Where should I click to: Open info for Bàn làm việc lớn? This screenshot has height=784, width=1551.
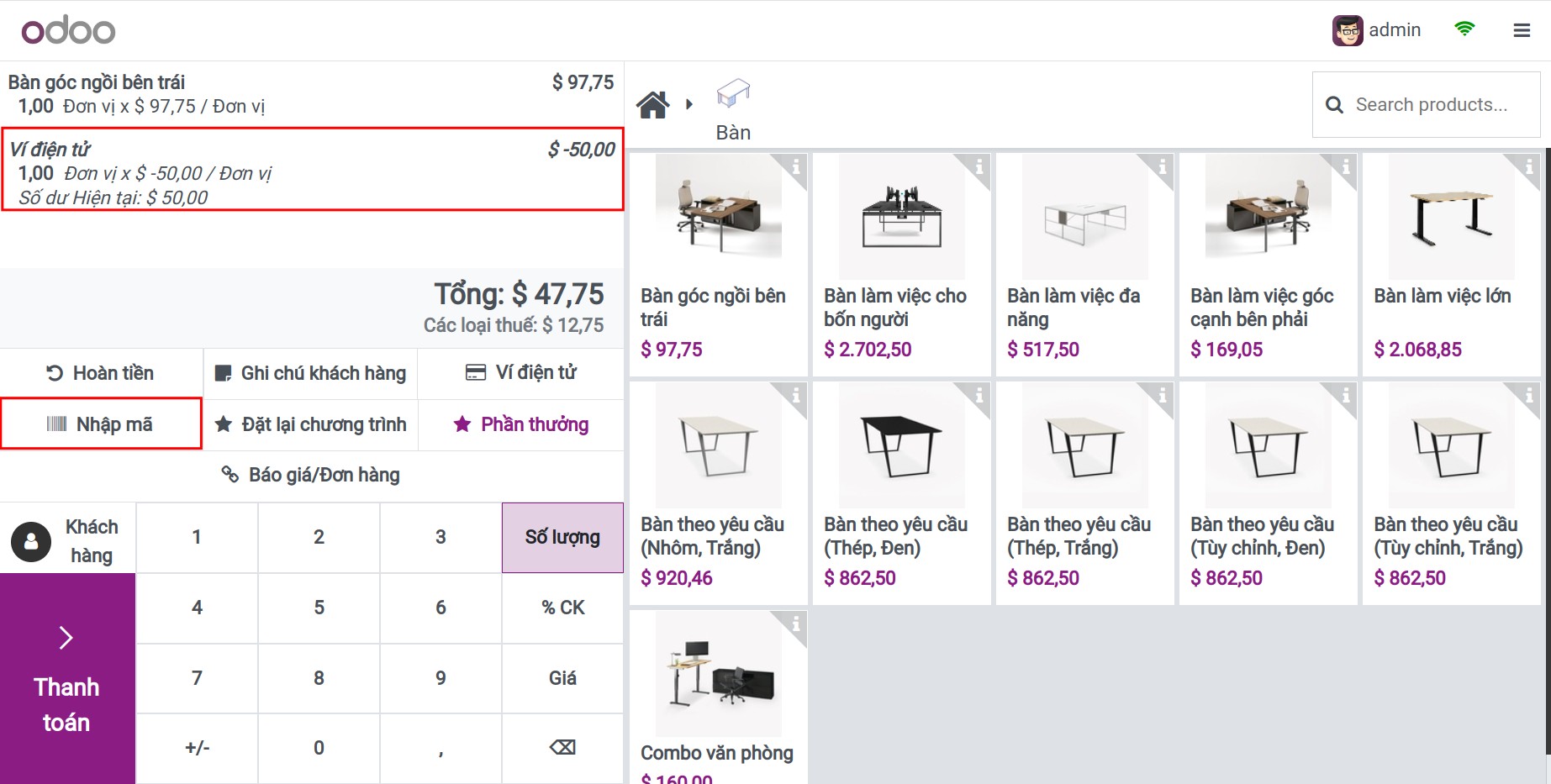(x=1529, y=166)
